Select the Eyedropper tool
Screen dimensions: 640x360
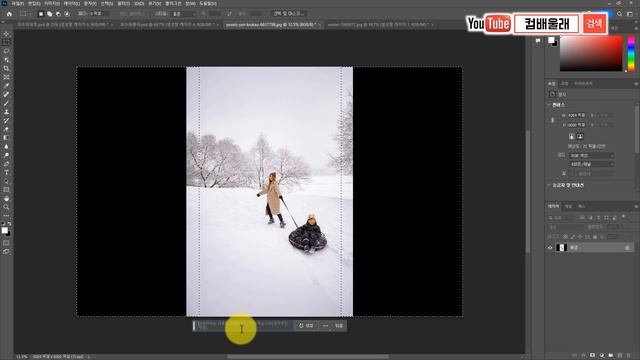tap(6, 86)
